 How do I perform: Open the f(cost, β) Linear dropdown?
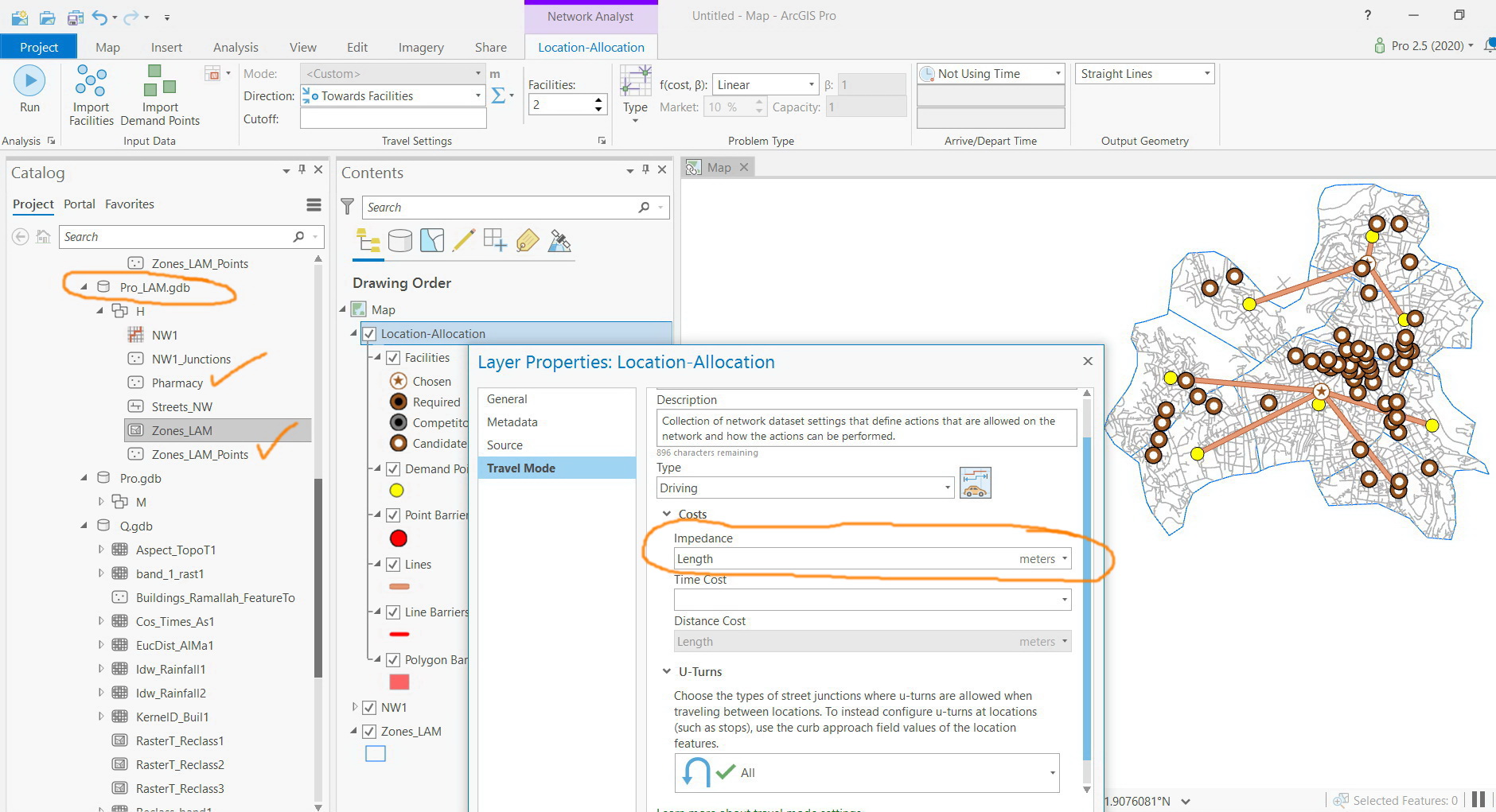[766, 84]
